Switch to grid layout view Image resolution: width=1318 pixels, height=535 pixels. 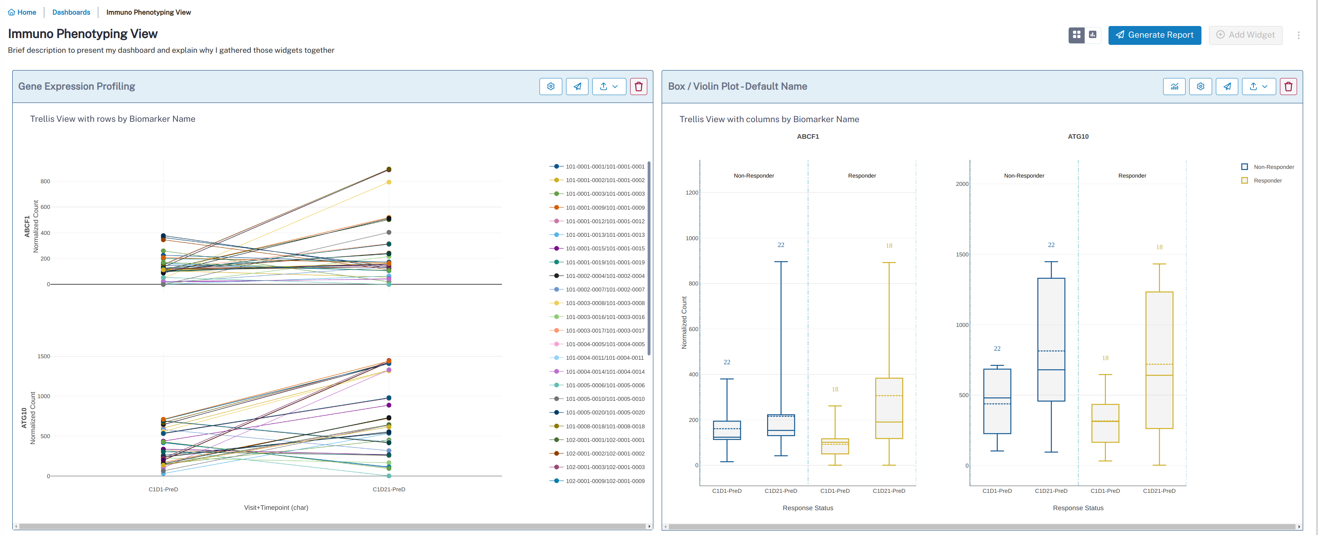[x=1076, y=35]
